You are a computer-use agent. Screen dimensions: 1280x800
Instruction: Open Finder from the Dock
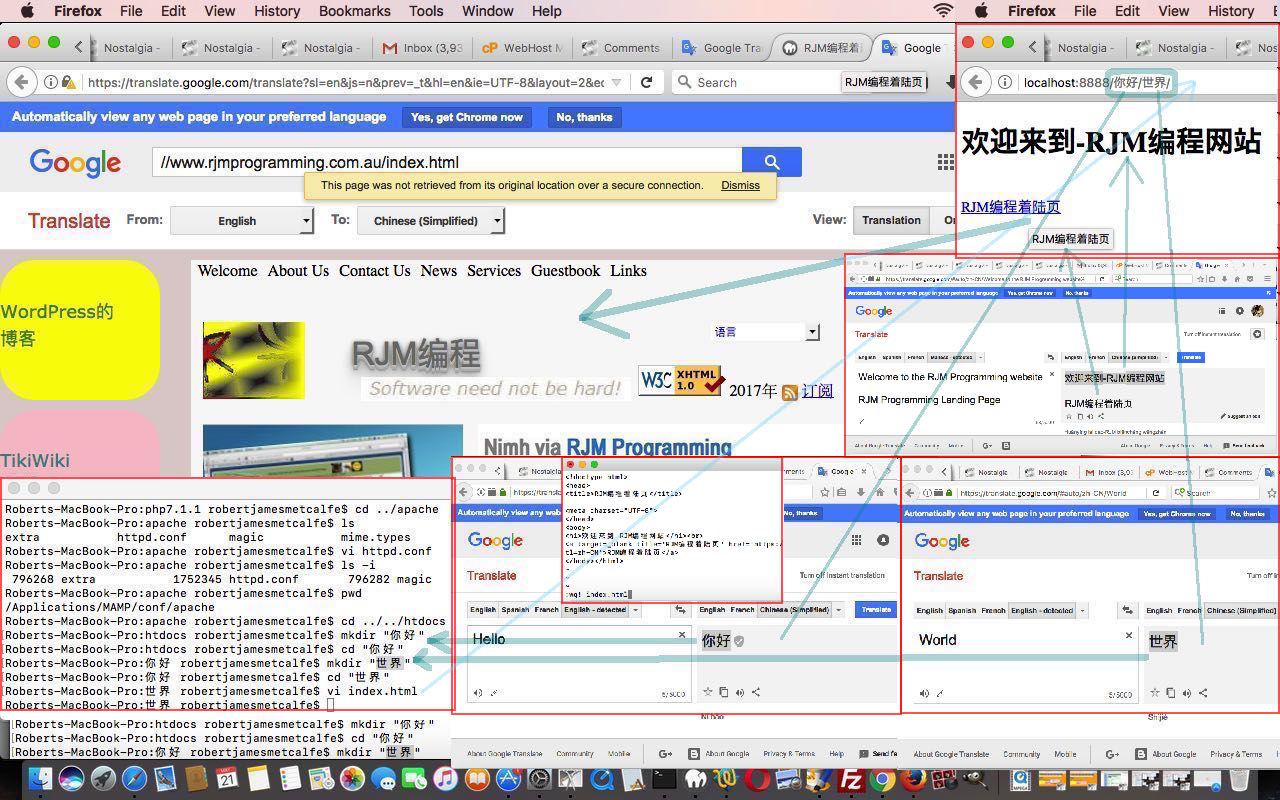pos(40,779)
